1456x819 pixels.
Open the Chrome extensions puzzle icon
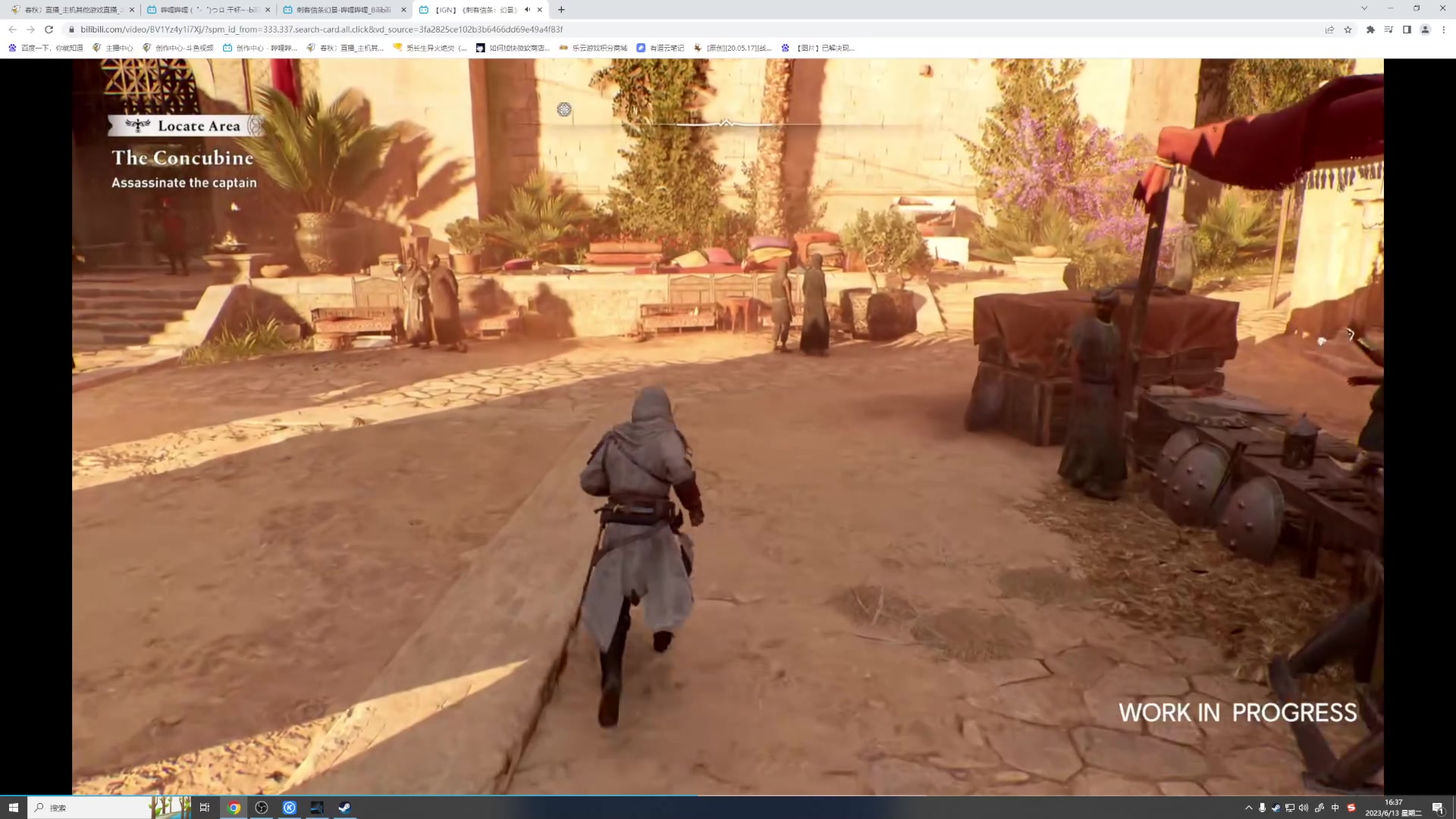pos(1370,30)
